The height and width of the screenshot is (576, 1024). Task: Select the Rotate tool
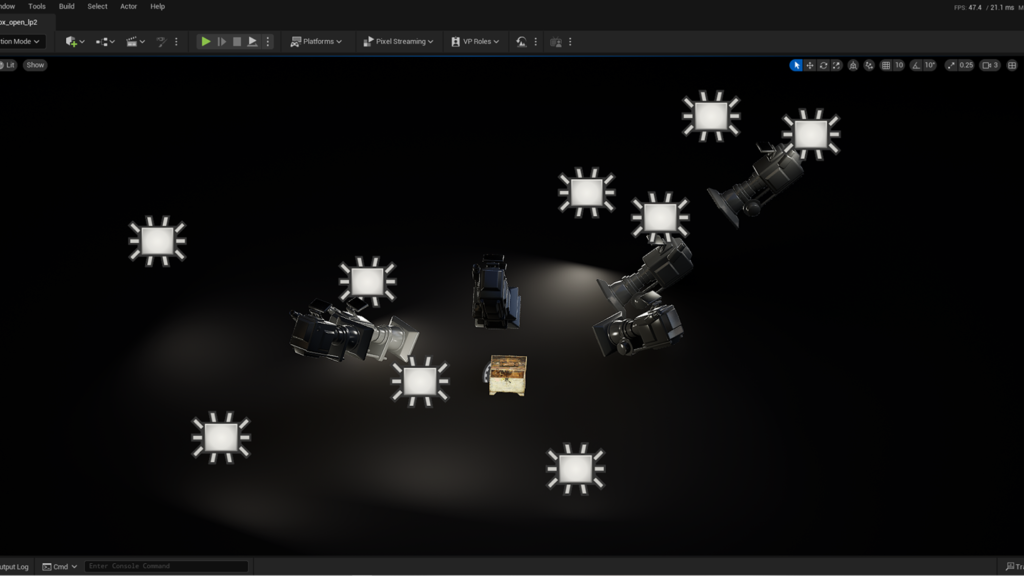pyautogui.click(x=823, y=65)
